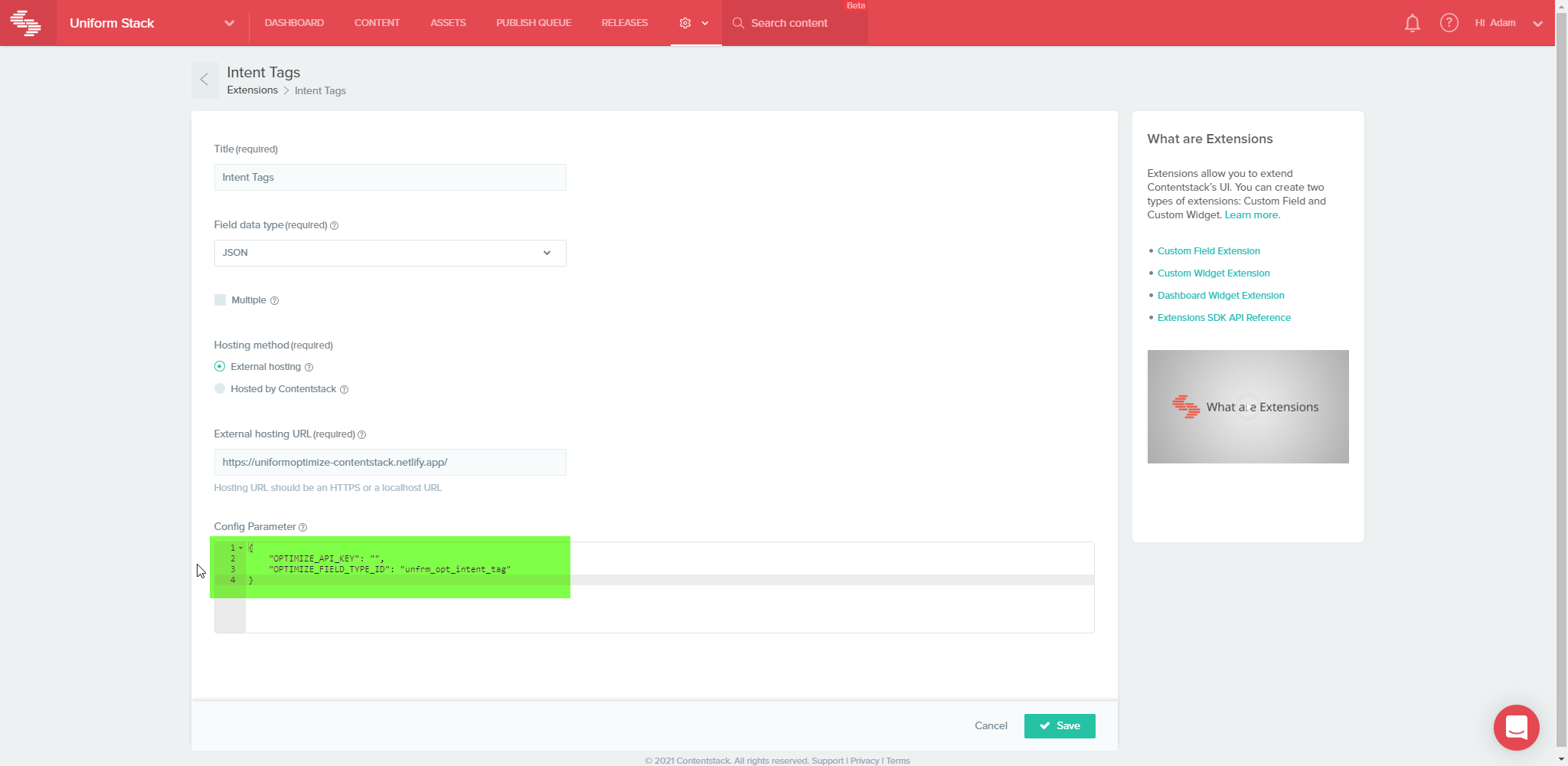
Task: Click the Privacy footer link
Action: click(864, 761)
